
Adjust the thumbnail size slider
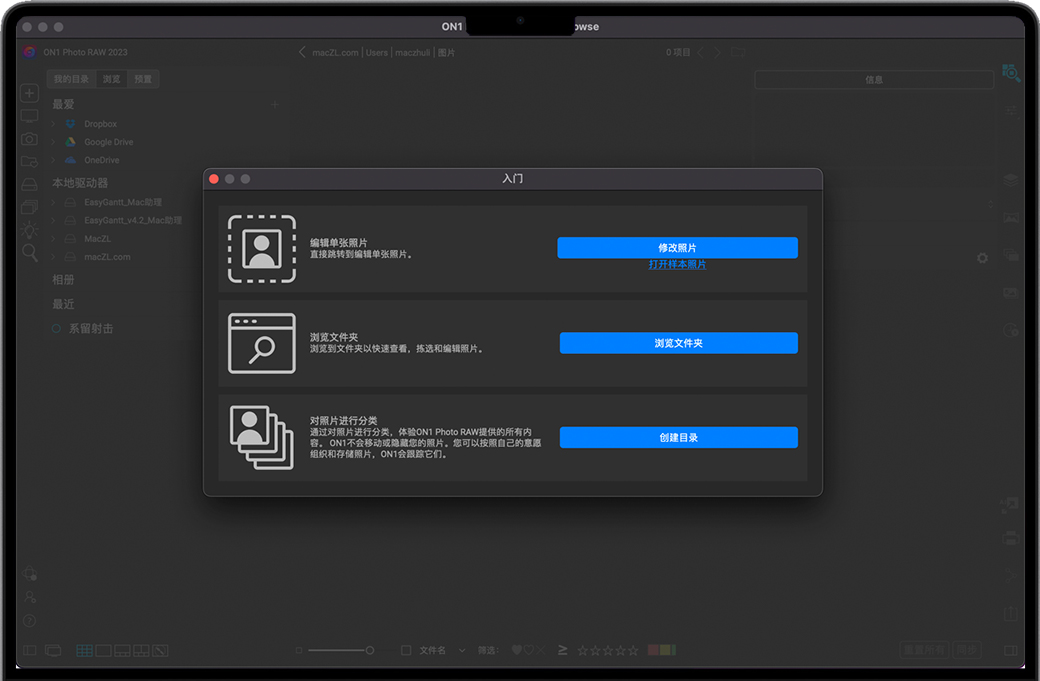(x=369, y=650)
